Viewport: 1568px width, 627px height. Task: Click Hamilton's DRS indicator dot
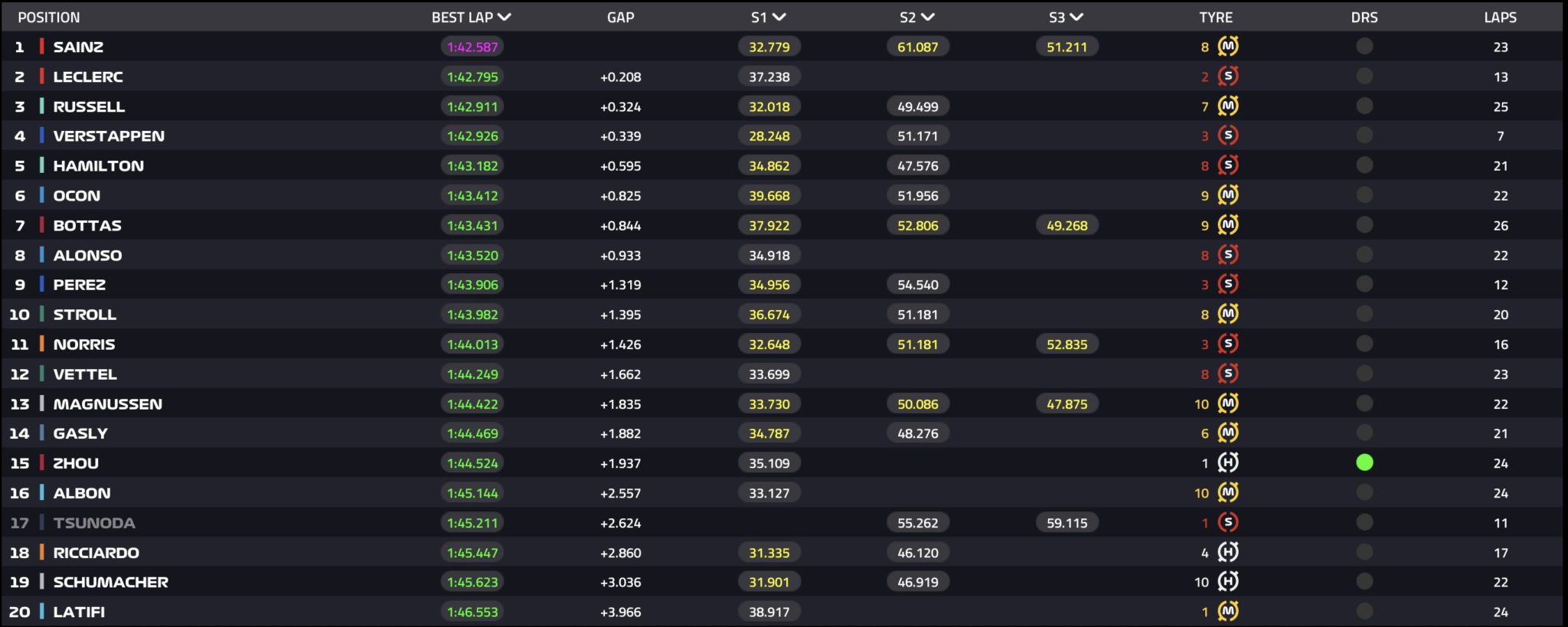pyautogui.click(x=1364, y=165)
